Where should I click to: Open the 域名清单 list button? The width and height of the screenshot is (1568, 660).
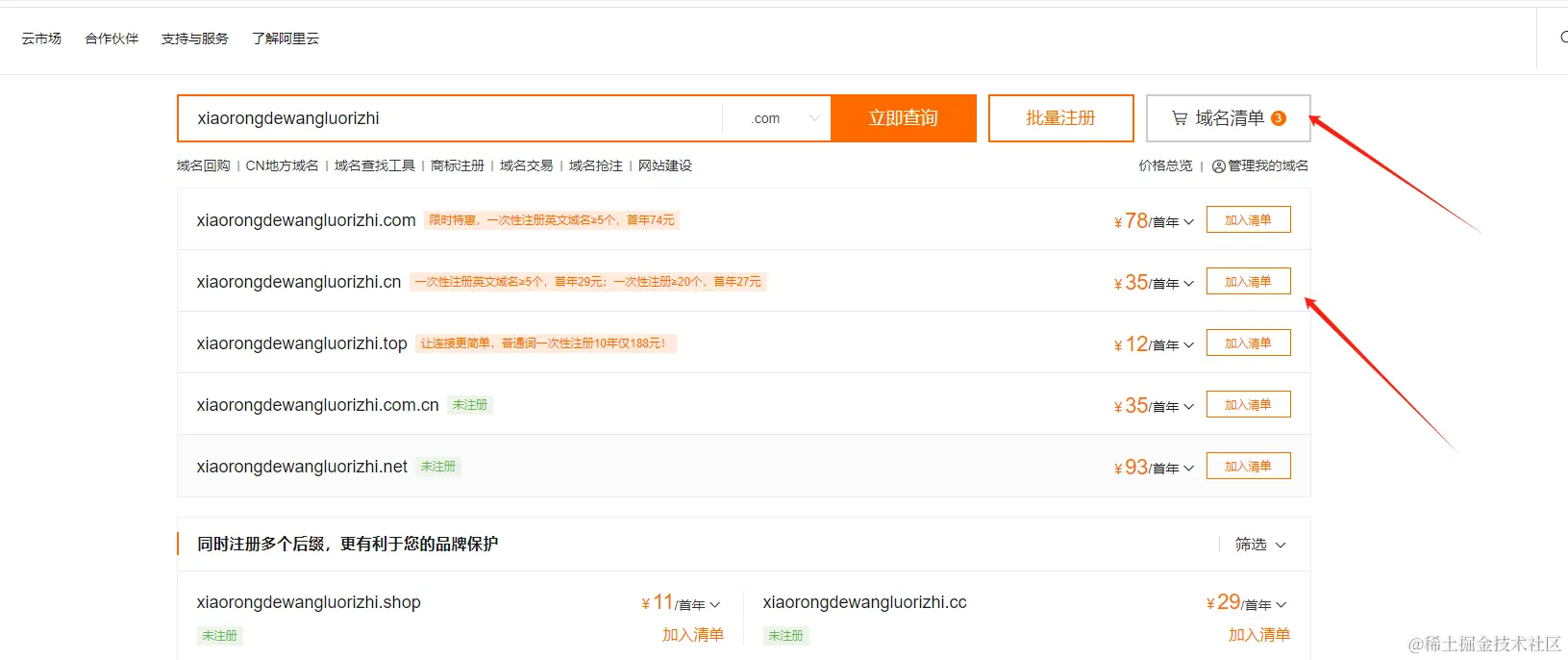tap(1229, 118)
